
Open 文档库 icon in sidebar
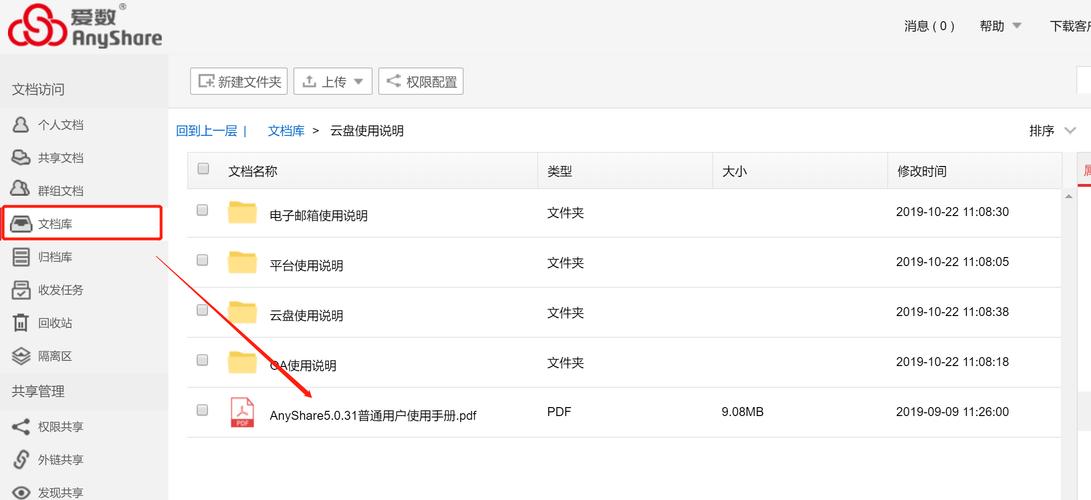[x=21, y=224]
